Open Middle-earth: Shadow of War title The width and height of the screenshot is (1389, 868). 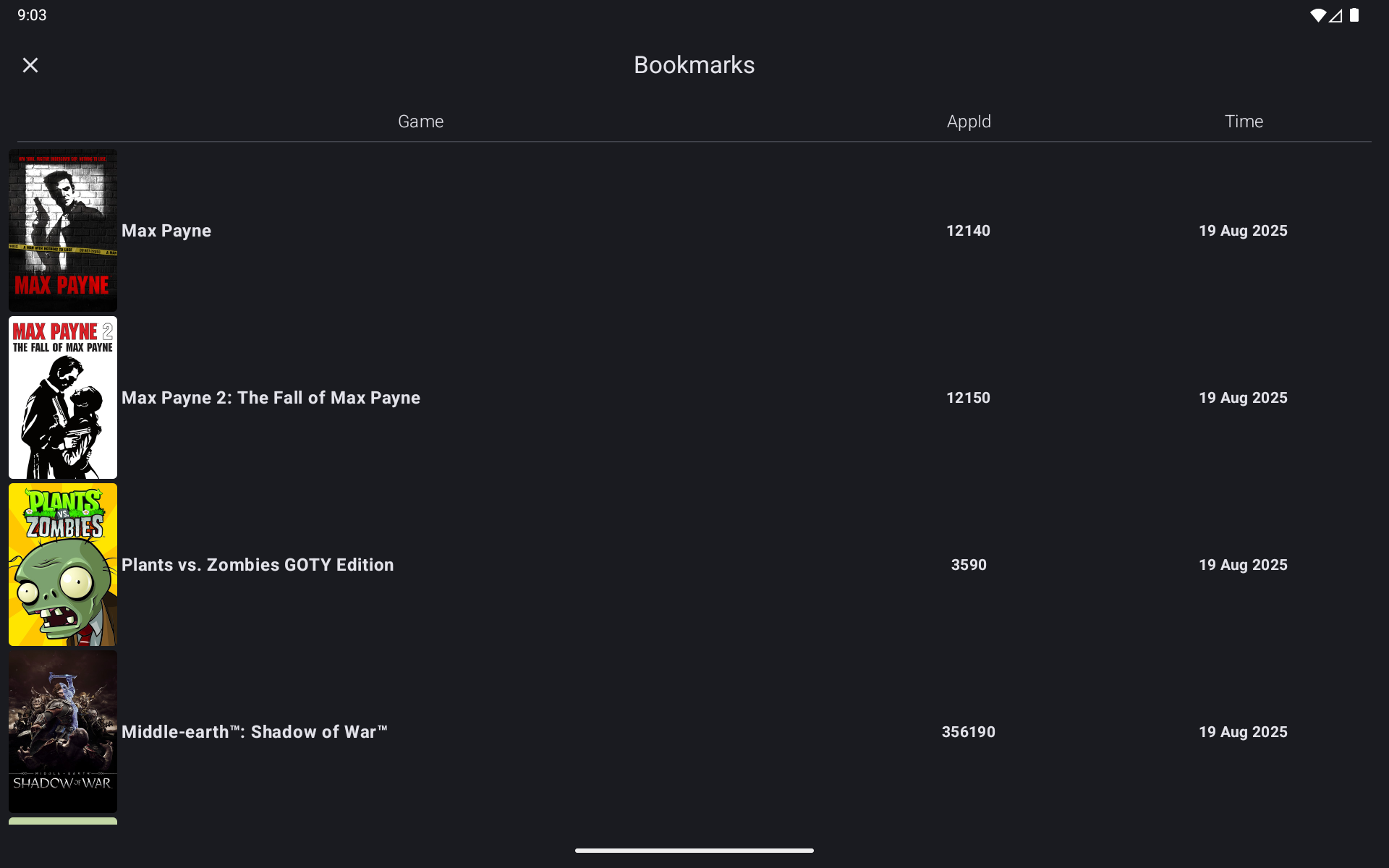click(x=255, y=732)
